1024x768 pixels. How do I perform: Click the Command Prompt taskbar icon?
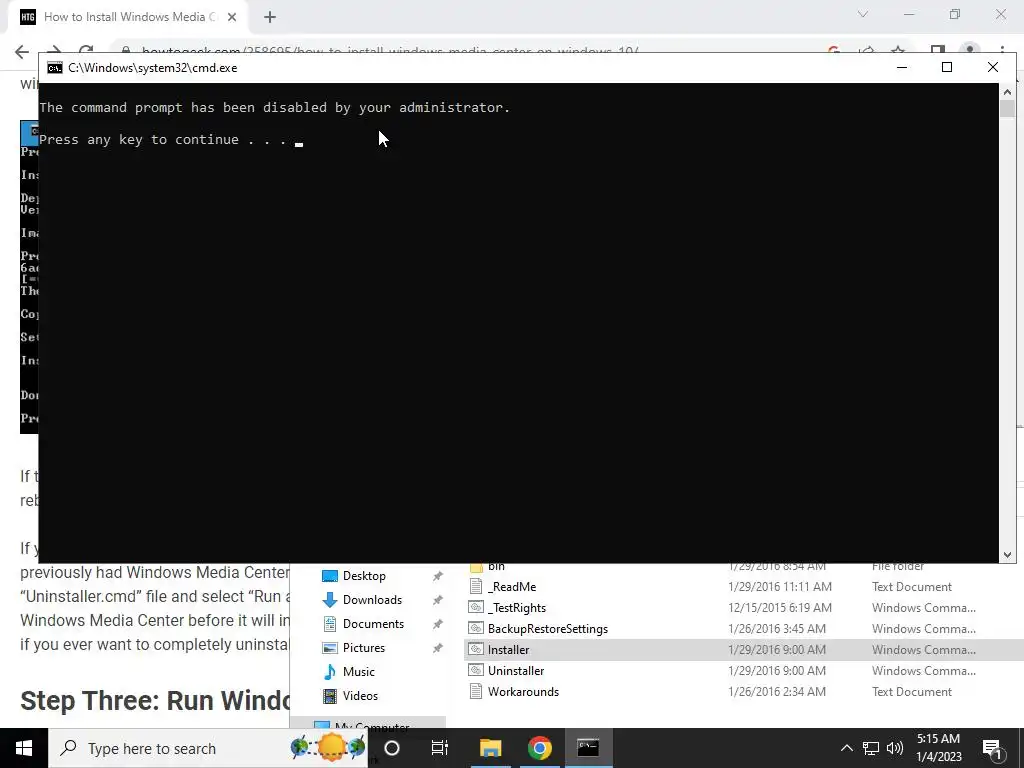(588, 748)
